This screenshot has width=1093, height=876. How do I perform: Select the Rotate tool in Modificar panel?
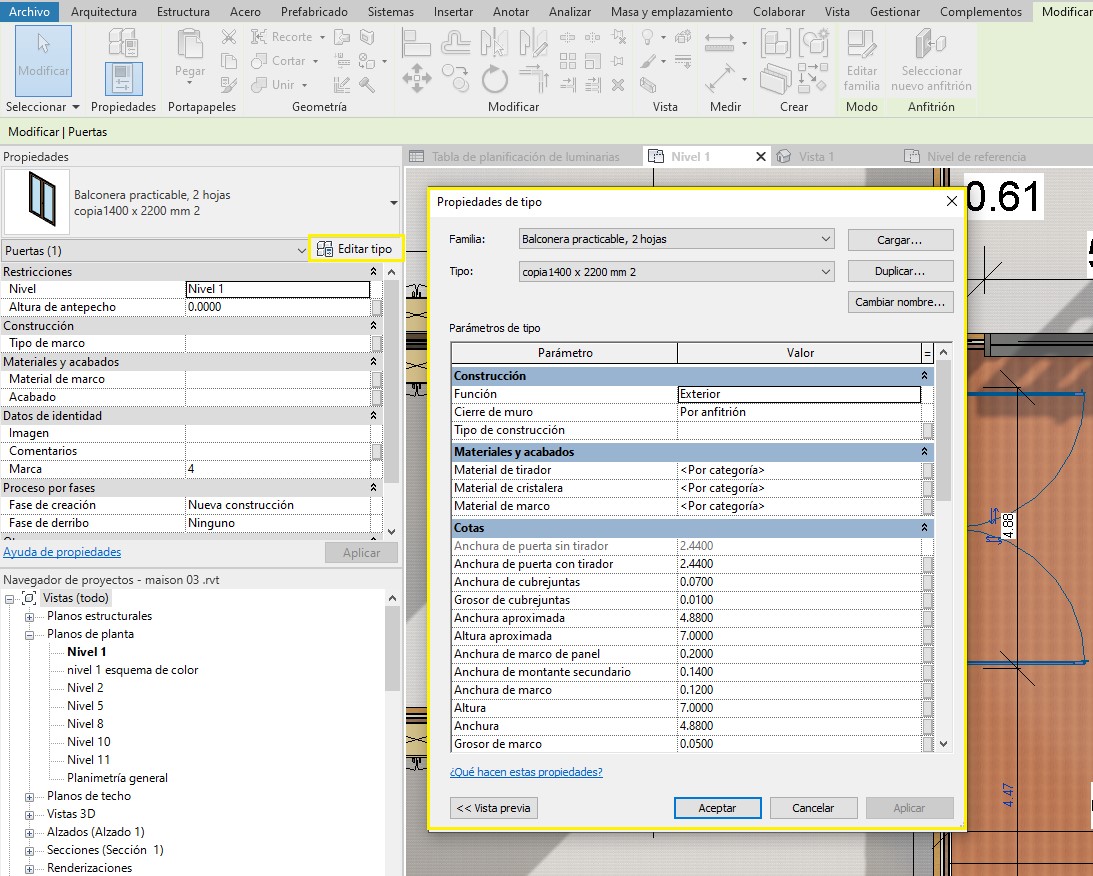pos(494,79)
